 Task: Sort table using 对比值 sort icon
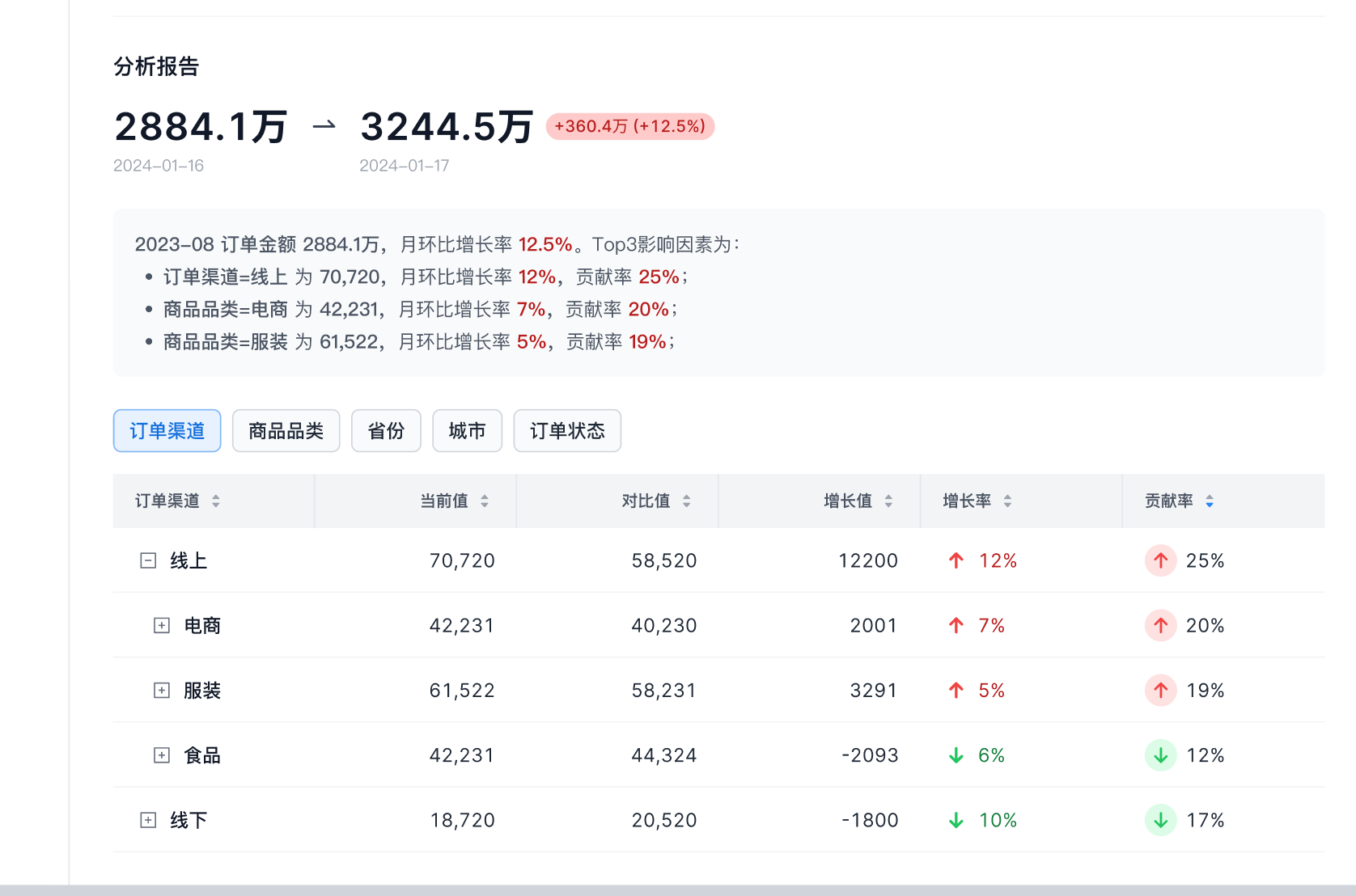tap(687, 501)
